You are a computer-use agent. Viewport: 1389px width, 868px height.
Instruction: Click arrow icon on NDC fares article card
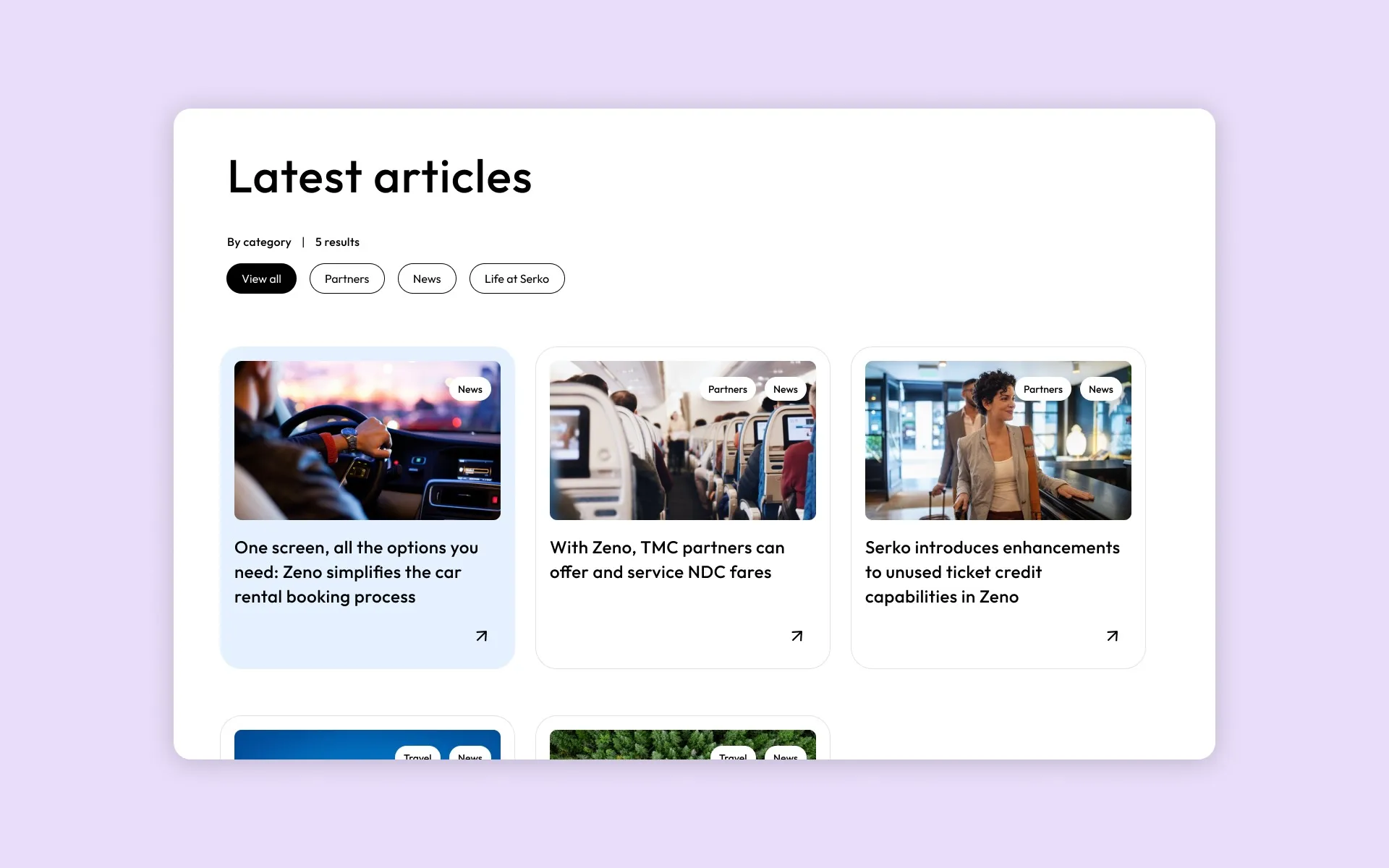[x=797, y=636]
